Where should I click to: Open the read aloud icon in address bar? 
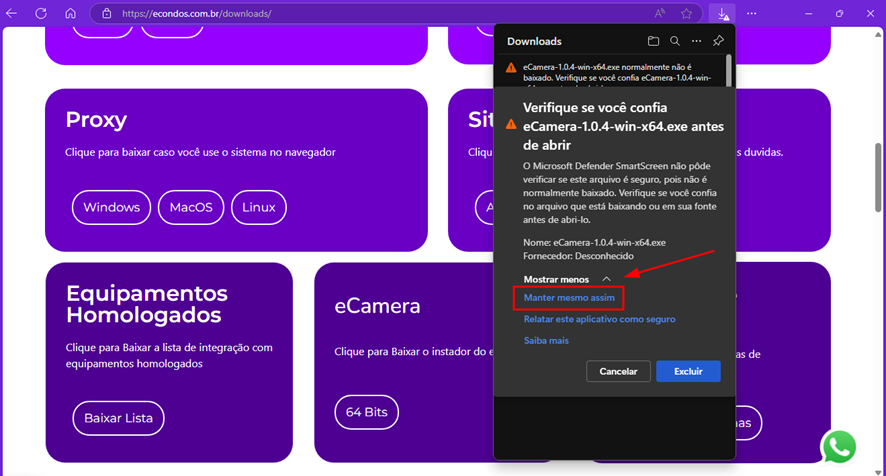click(x=659, y=13)
